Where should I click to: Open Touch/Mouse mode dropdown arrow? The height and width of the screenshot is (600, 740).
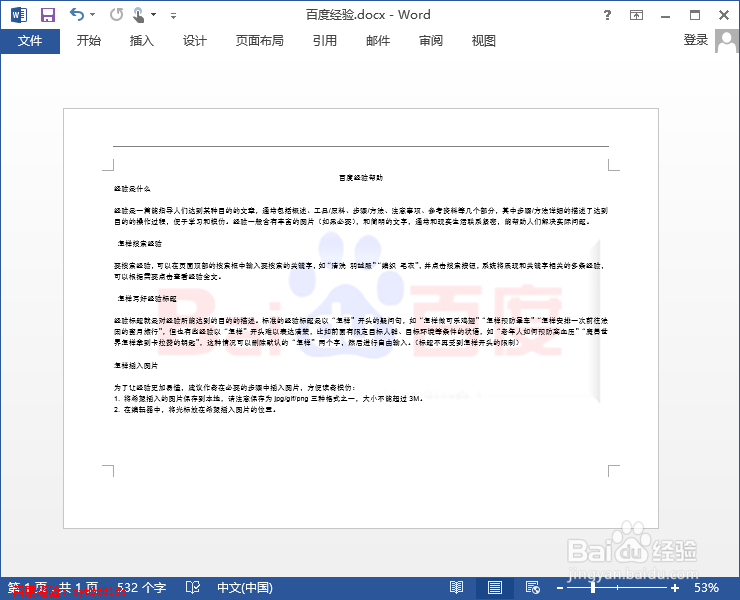(x=153, y=15)
